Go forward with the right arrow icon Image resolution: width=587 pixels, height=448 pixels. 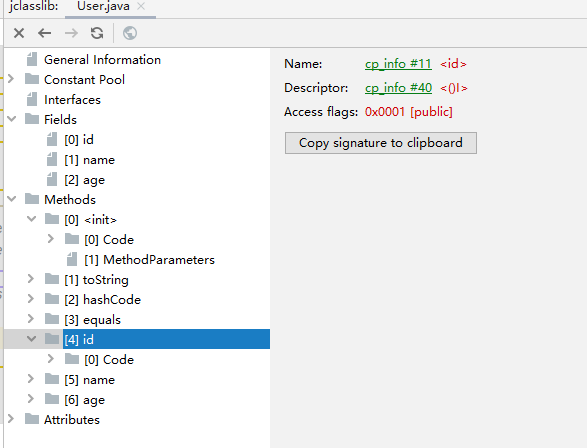pos(71,33)
